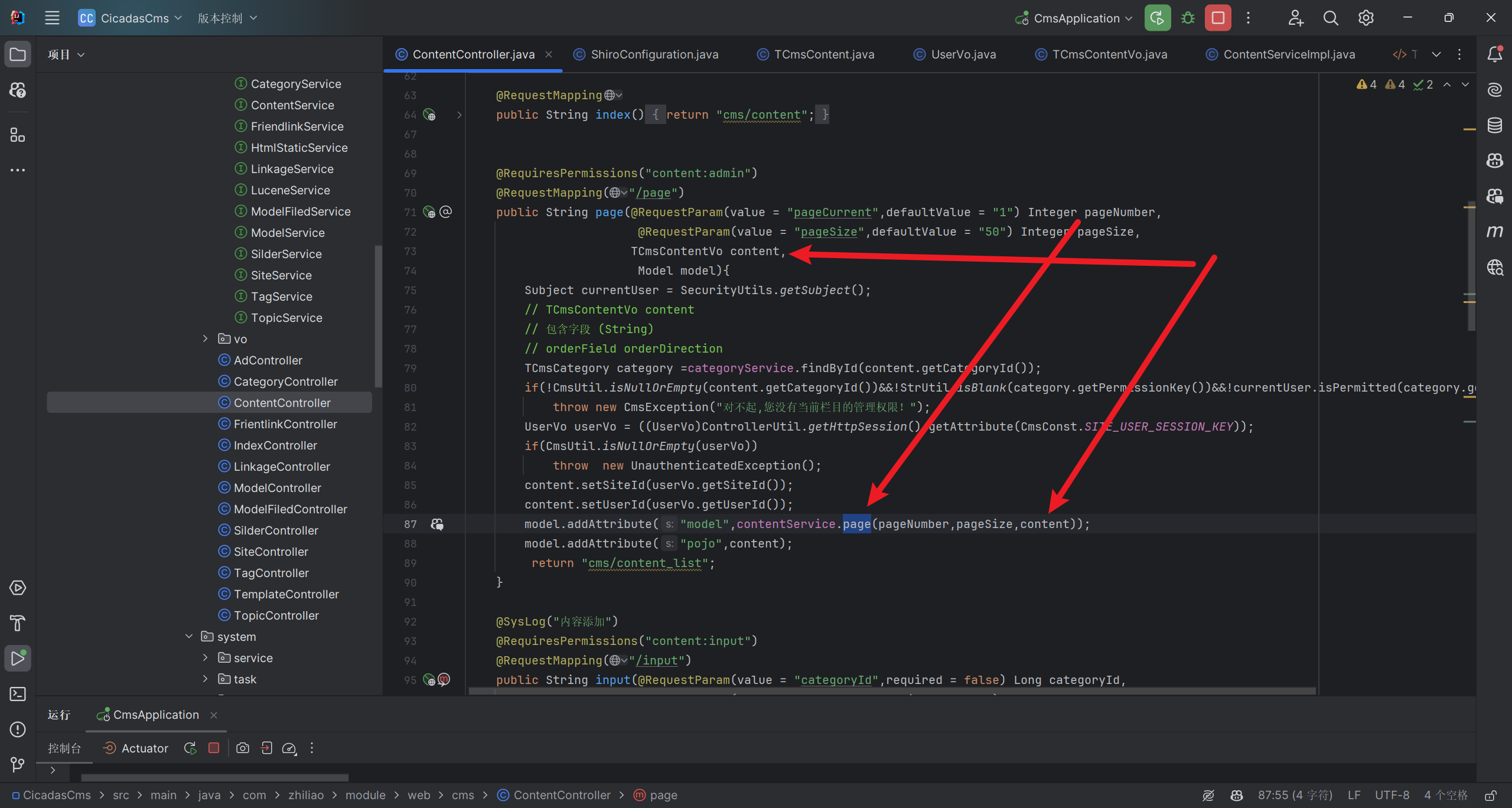The width and height of the screenshot is (1512, 808).
Task: Open the Run tool window
Action: 18,659
